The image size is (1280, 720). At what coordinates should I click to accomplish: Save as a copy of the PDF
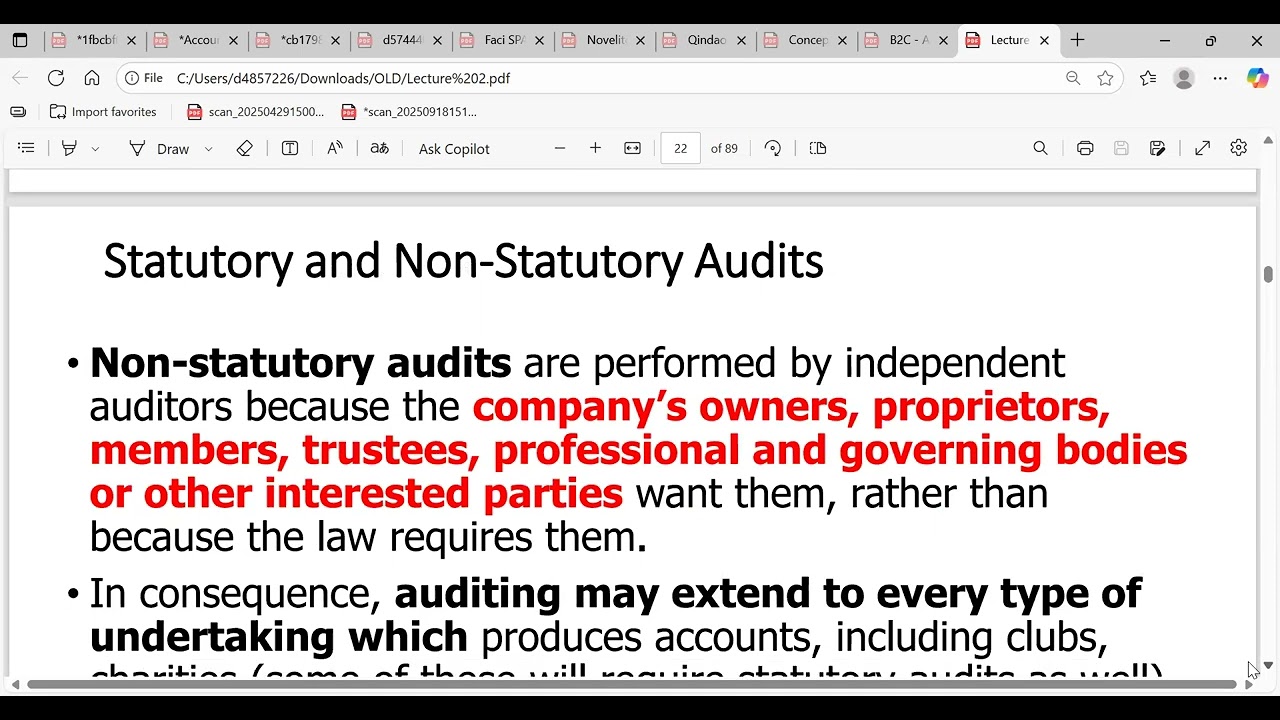(1157, 148)
